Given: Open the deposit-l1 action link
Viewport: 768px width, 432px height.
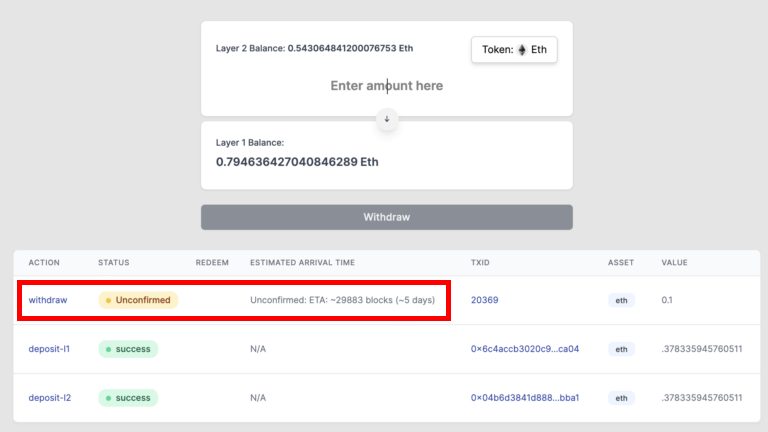Looking at the screenshot, I should 51,349.
